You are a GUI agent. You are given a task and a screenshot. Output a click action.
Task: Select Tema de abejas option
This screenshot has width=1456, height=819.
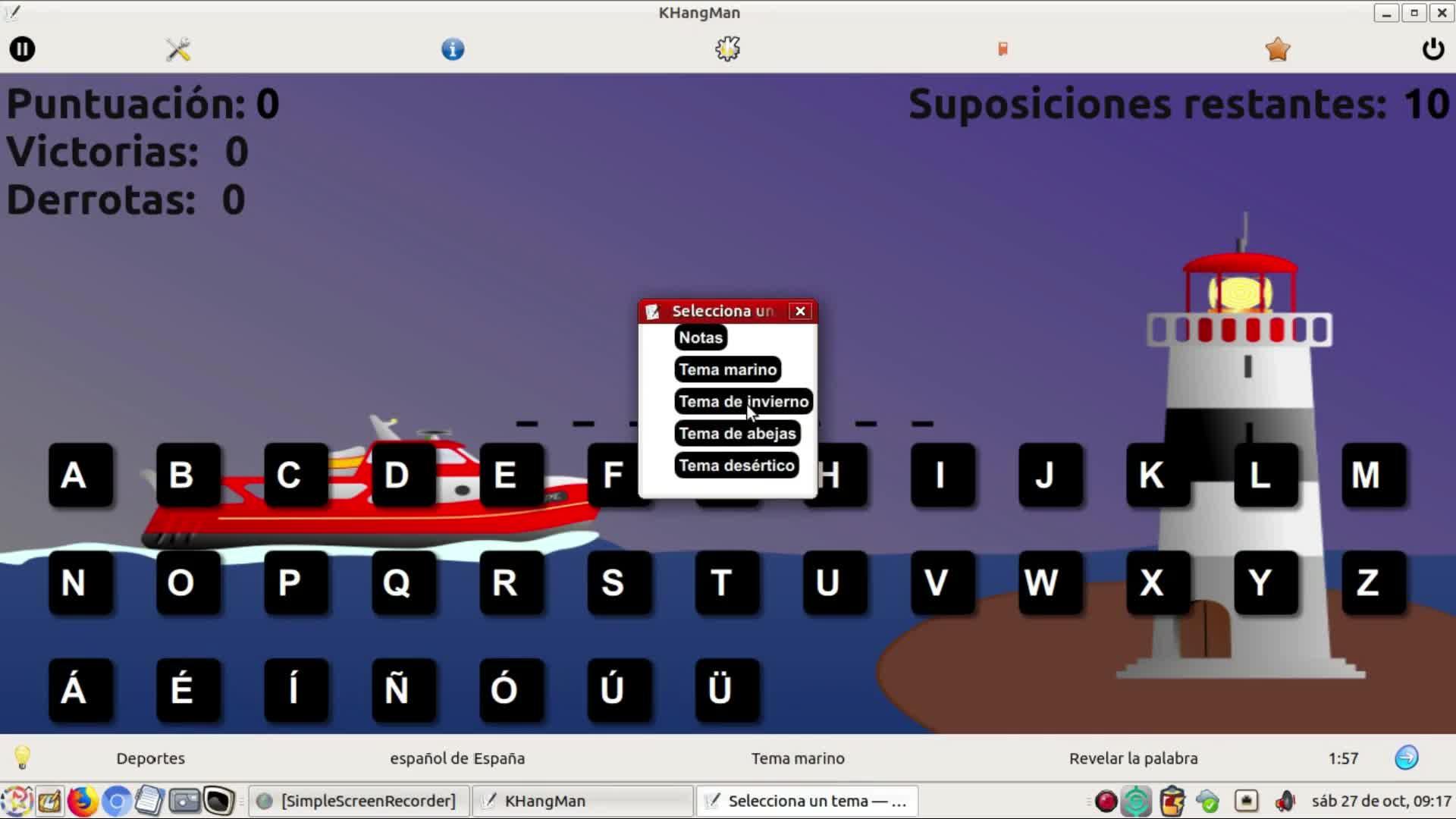(737, 433)
